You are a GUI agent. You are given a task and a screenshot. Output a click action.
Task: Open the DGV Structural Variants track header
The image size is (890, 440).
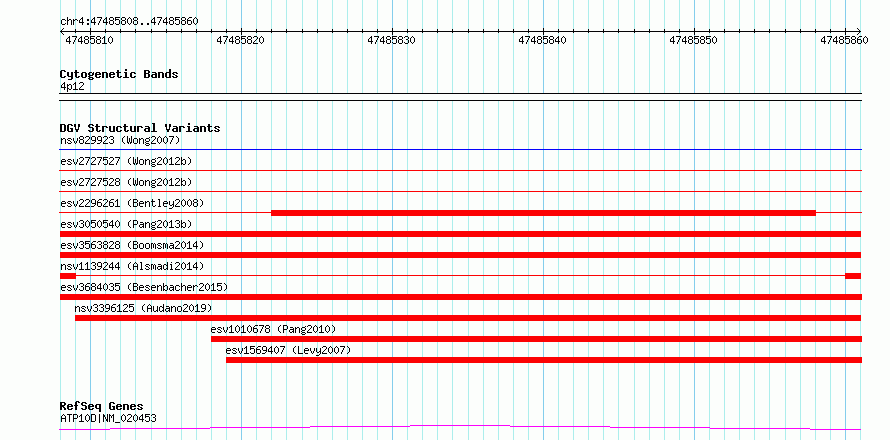coord(140,128)
